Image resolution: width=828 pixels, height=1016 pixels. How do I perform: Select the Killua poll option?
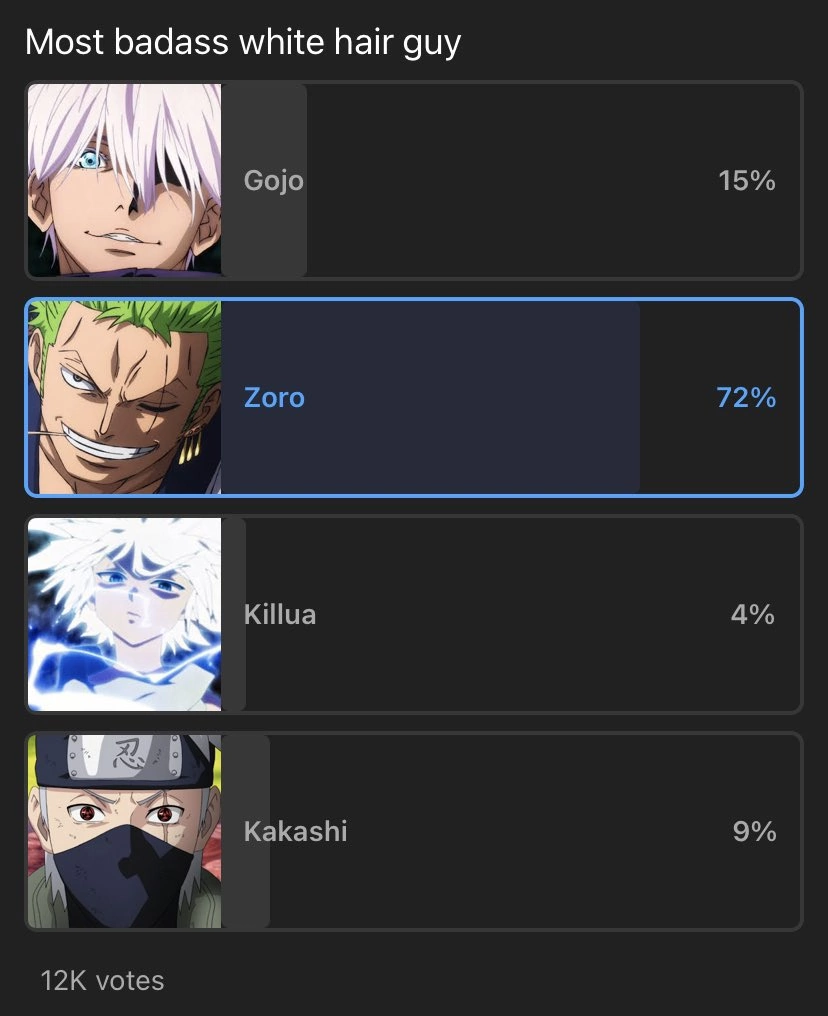pyautogui.click(x=414, y=614)
